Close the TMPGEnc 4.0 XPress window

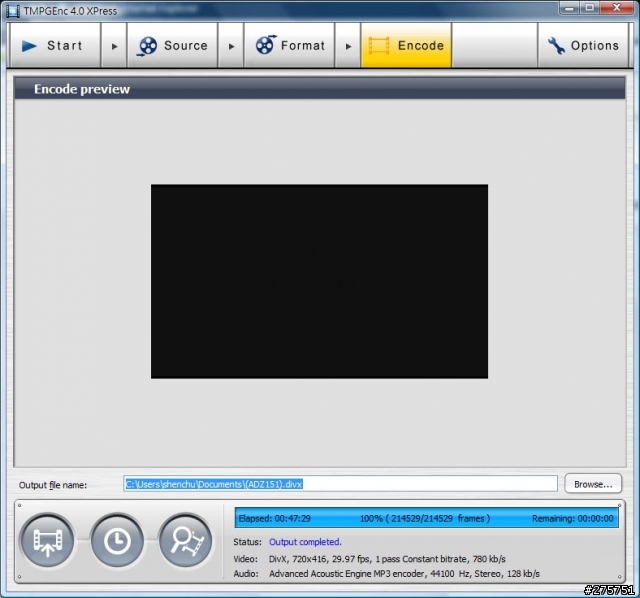617,8
